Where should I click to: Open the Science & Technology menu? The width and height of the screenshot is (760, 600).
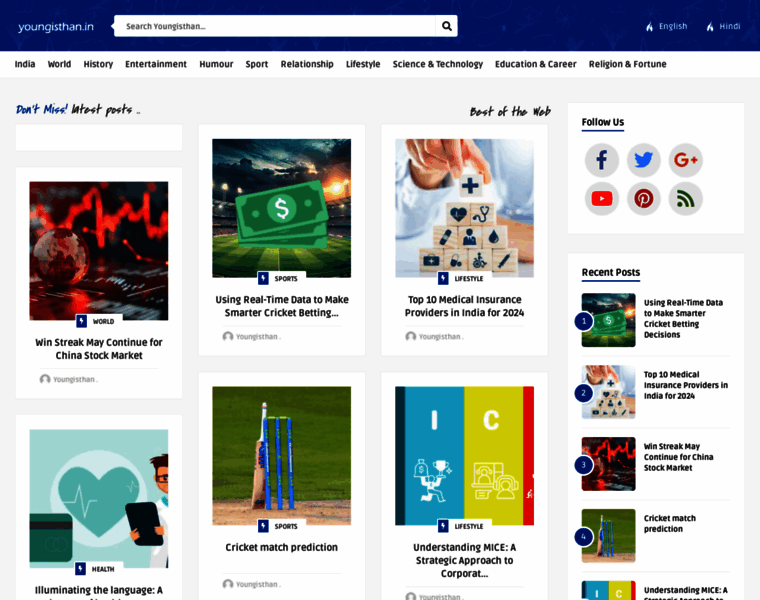(x=438, y=64)
